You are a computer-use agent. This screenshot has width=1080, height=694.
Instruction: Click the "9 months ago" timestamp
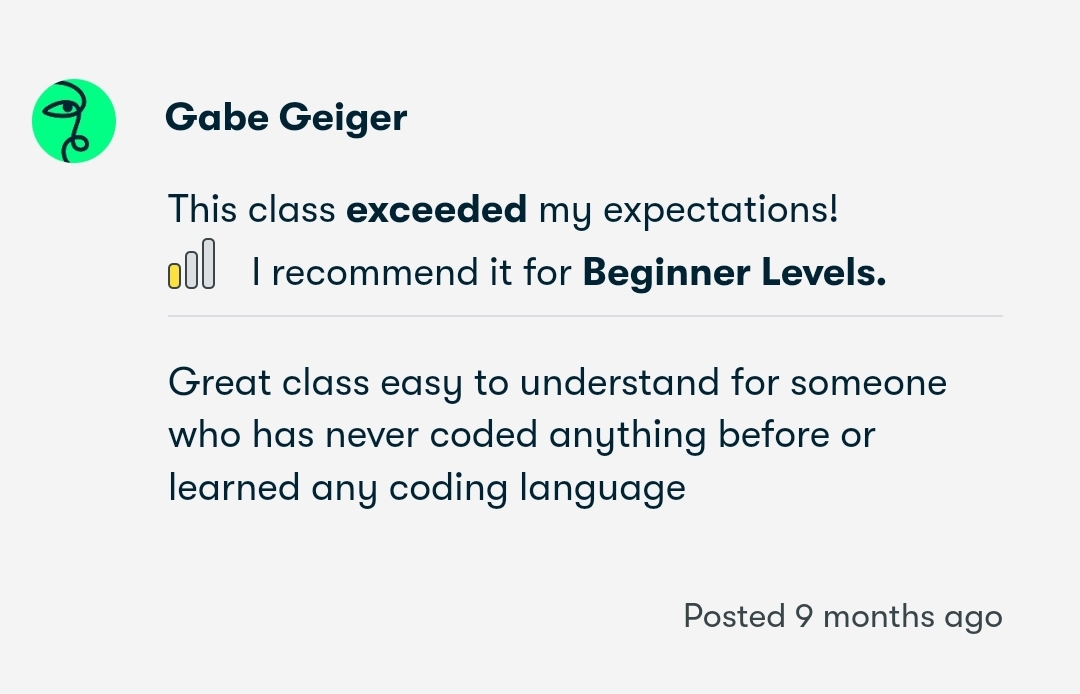(898, 616)
